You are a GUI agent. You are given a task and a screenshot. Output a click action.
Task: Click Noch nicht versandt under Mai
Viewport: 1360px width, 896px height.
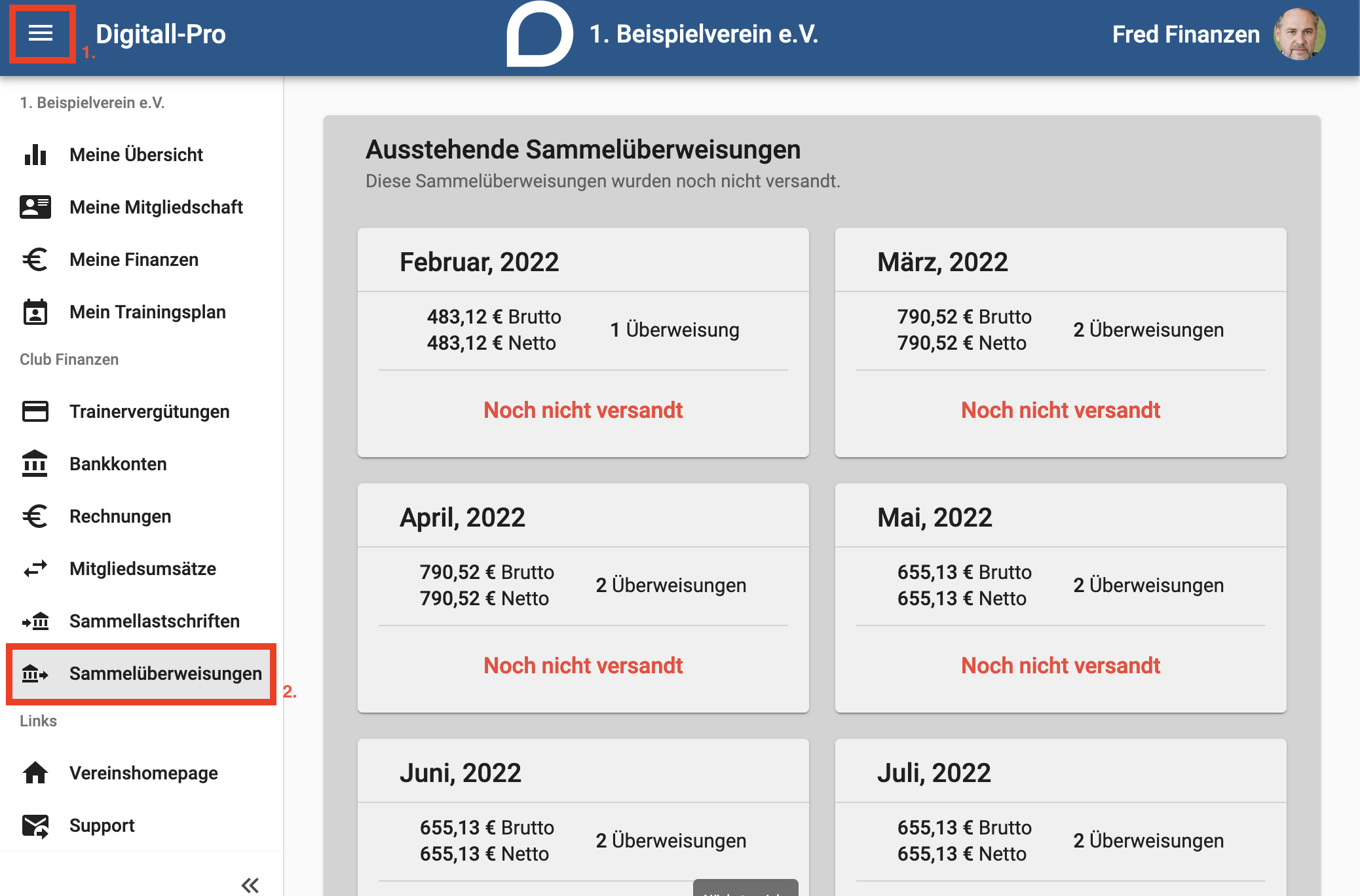pyautogui.click(x=1061, y=665)
